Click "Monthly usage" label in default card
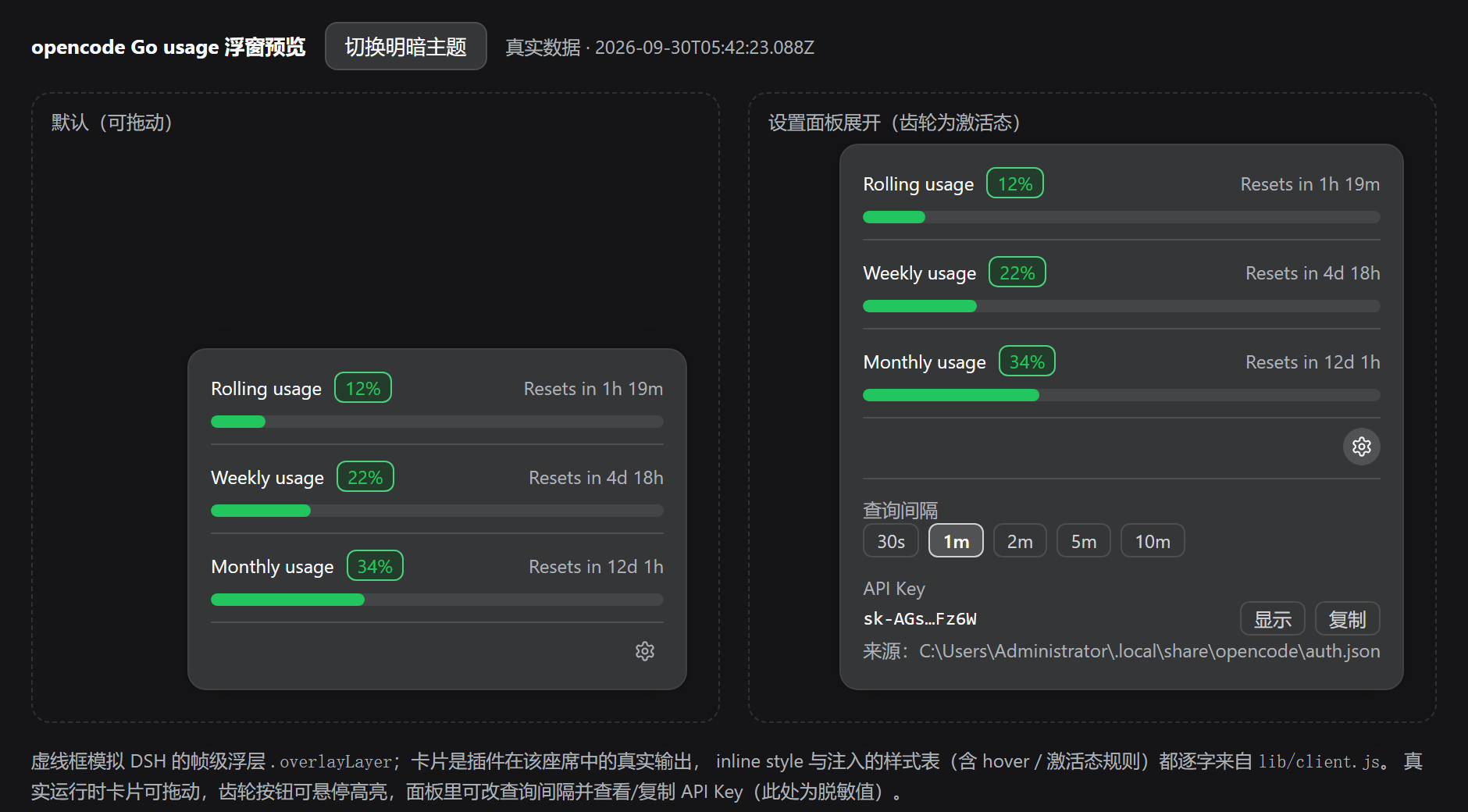Image resolution: width=1468 pixels, height=812 pixels. tap(273, 567)
